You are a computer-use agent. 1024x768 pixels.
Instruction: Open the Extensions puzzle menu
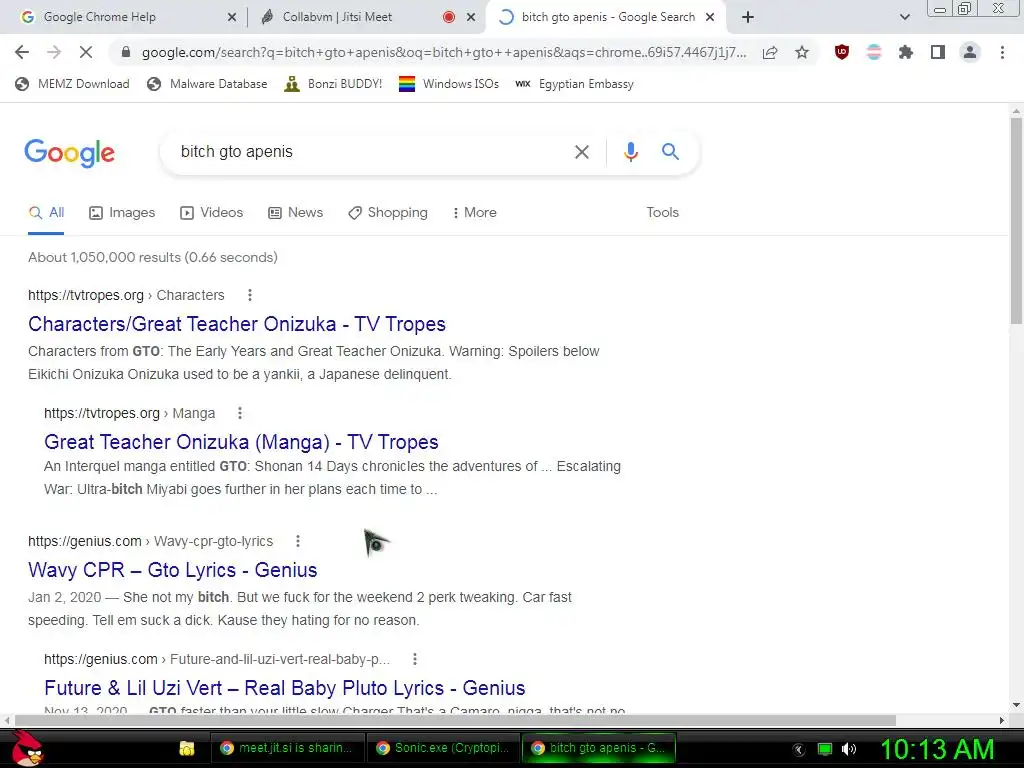906,52
